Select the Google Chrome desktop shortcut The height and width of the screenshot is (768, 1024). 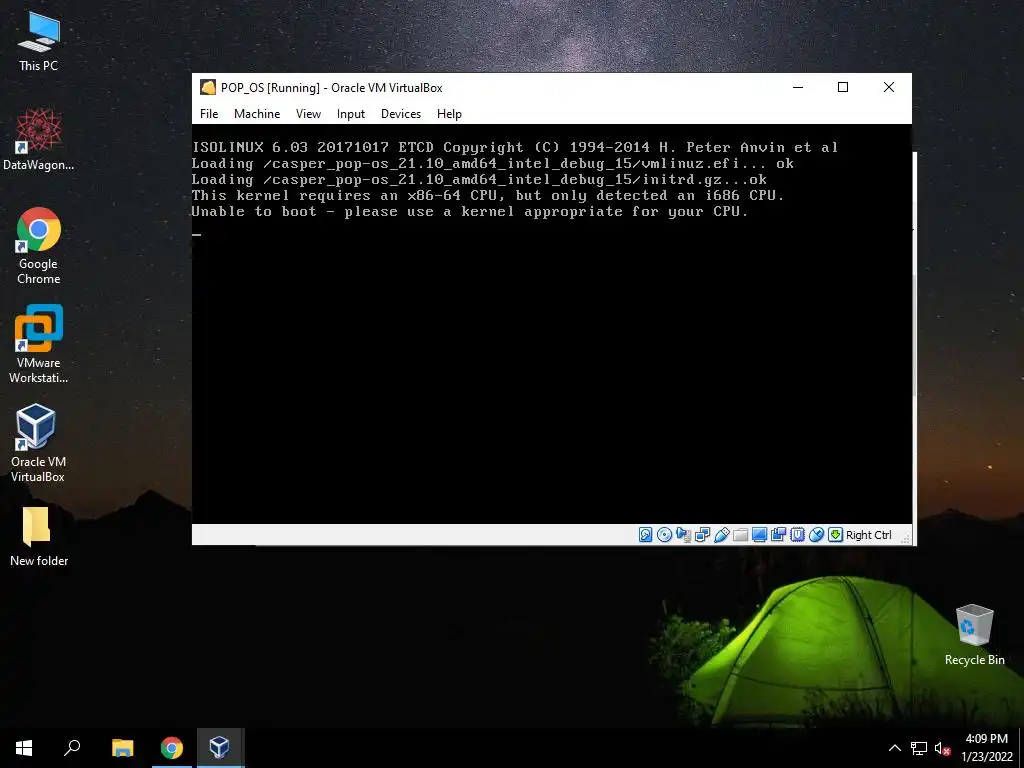coord(39,246)
